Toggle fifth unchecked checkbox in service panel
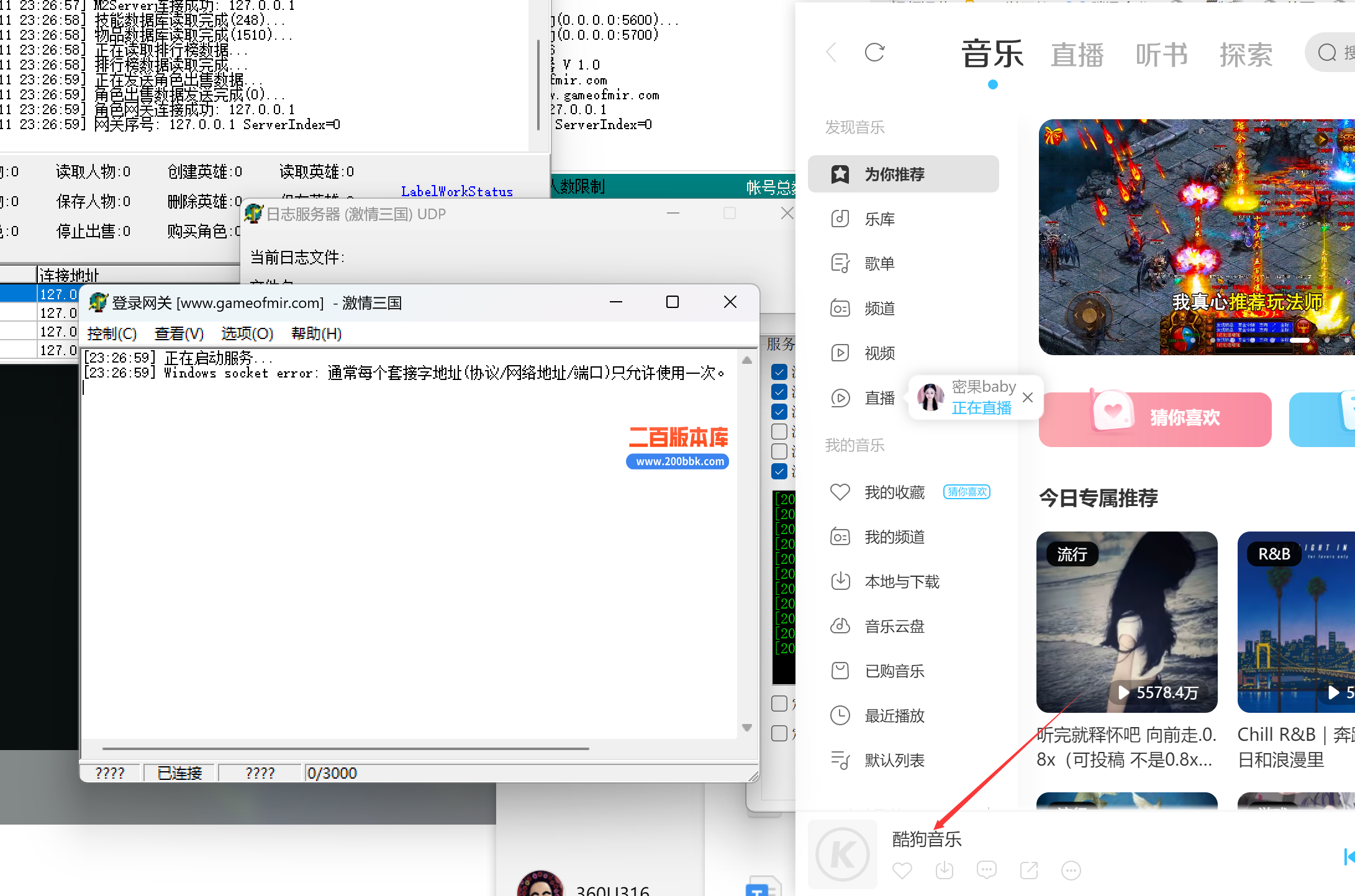1355x896 pixels. point(779,451)
